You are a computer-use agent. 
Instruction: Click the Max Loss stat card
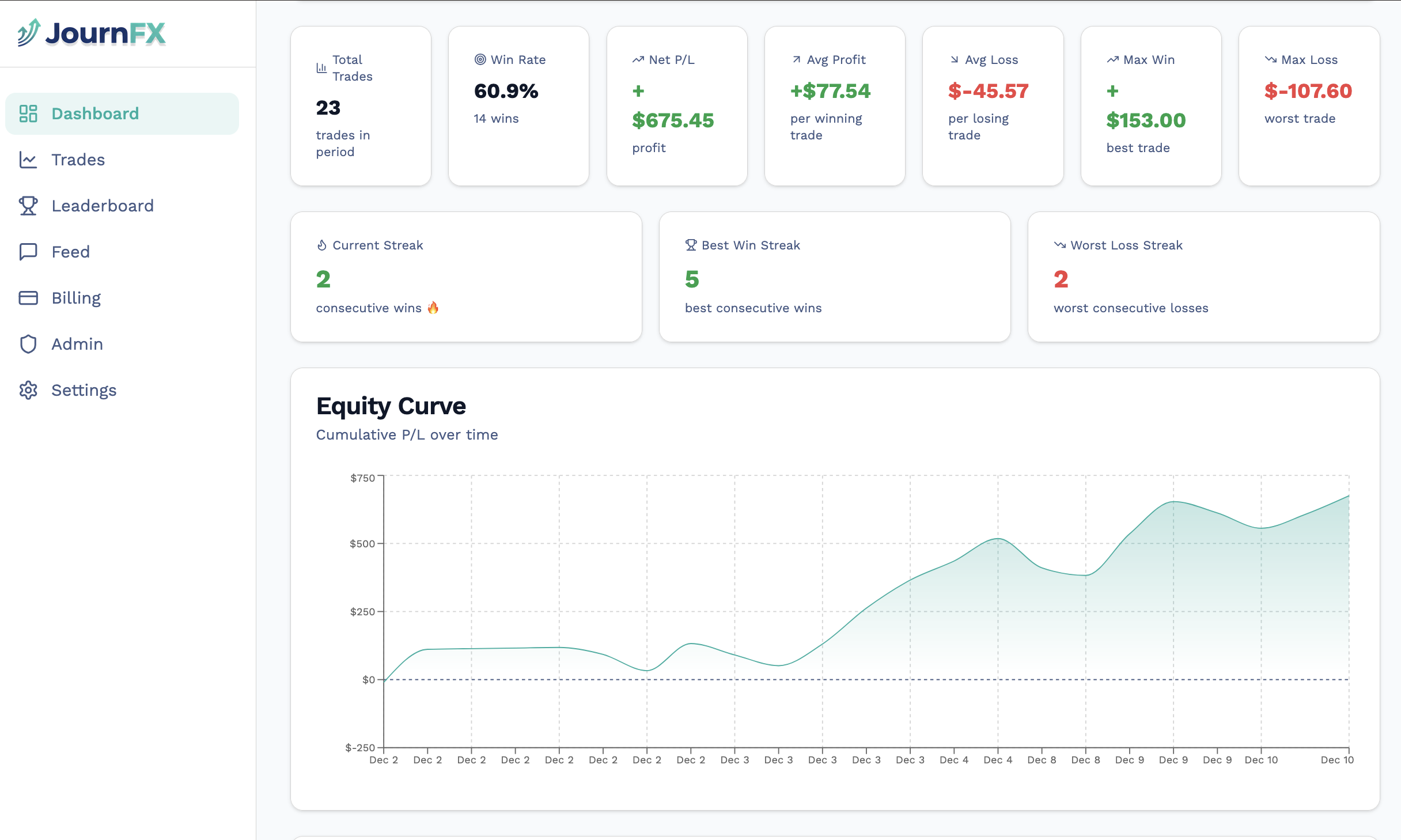1309,106
